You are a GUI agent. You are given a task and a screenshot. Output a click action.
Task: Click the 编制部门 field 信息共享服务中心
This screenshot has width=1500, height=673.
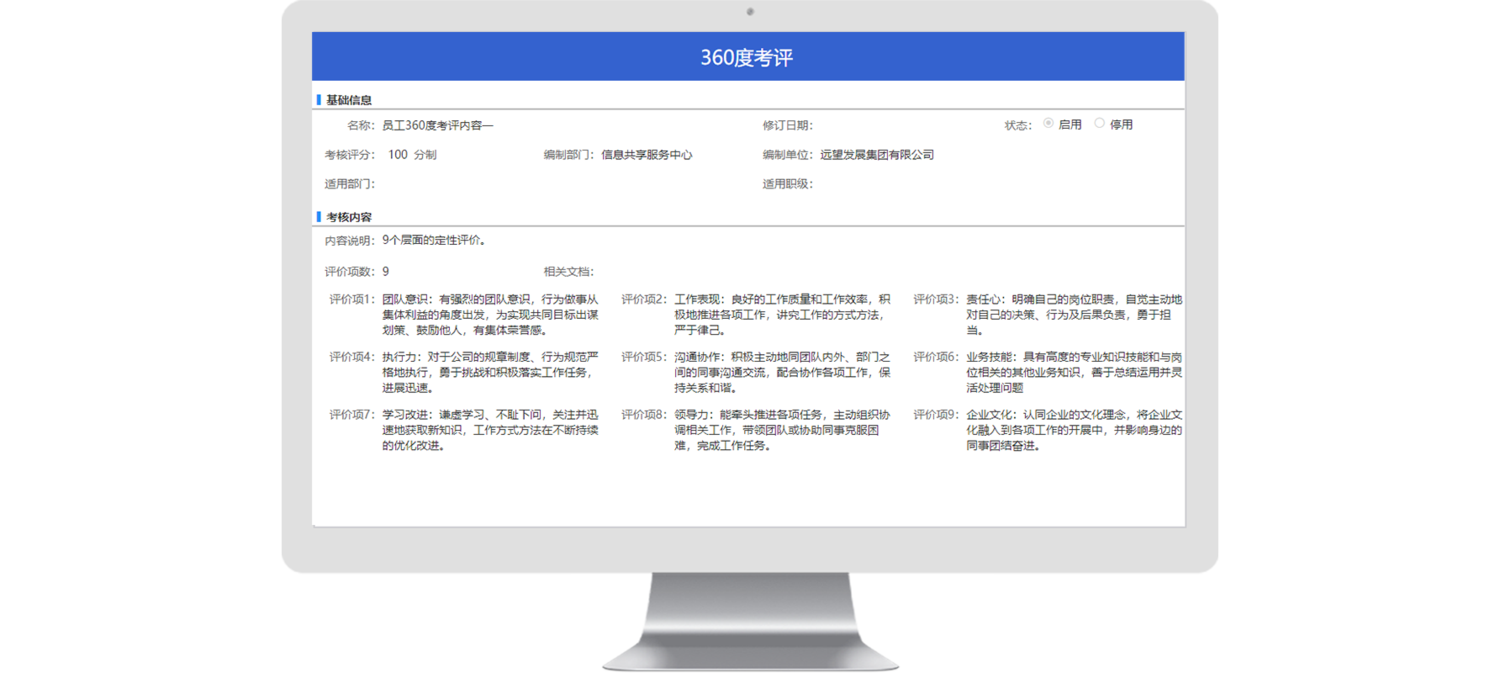pyautogui.click(x=646, y=155)
